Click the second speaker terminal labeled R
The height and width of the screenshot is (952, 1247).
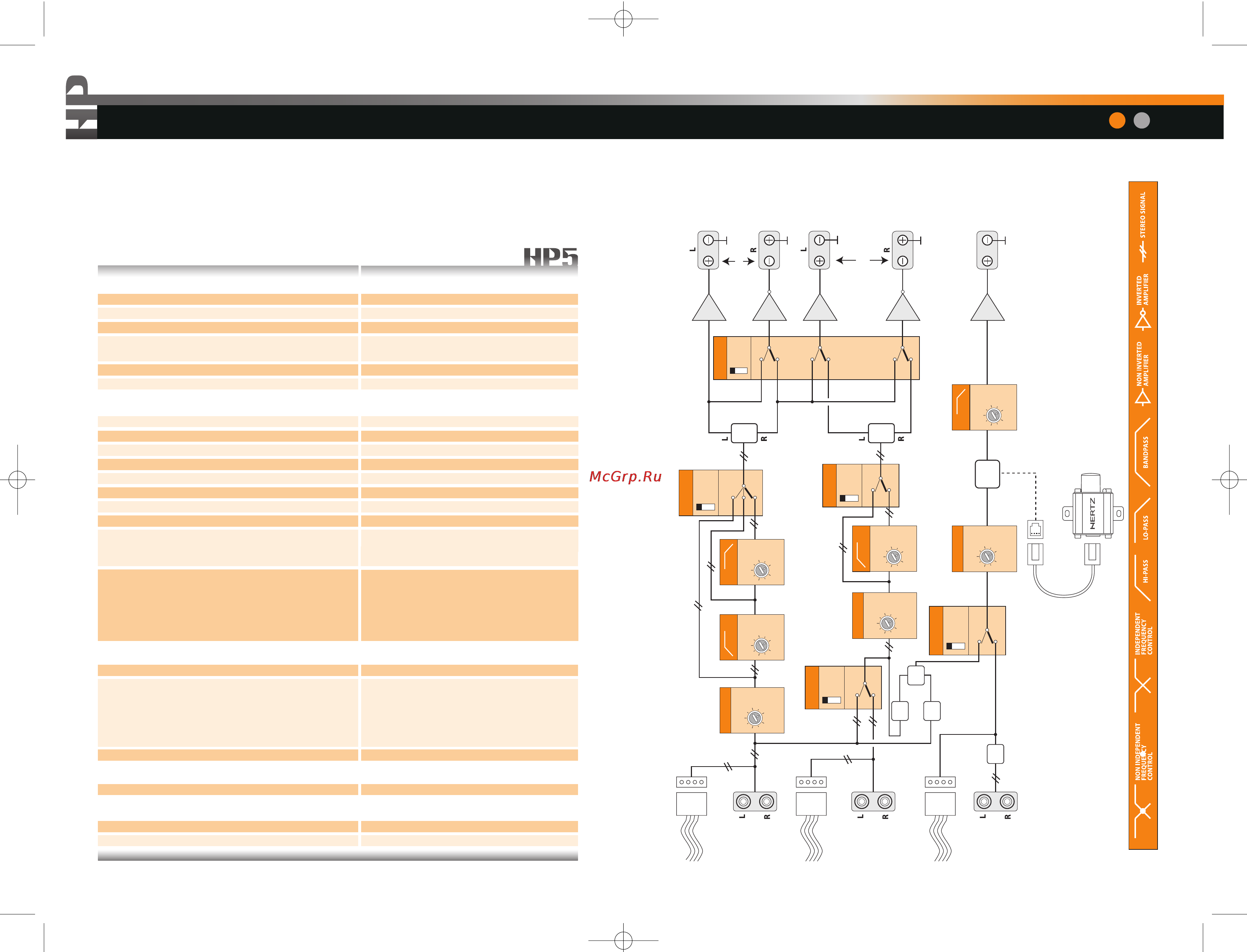click(x=769, y=250)
